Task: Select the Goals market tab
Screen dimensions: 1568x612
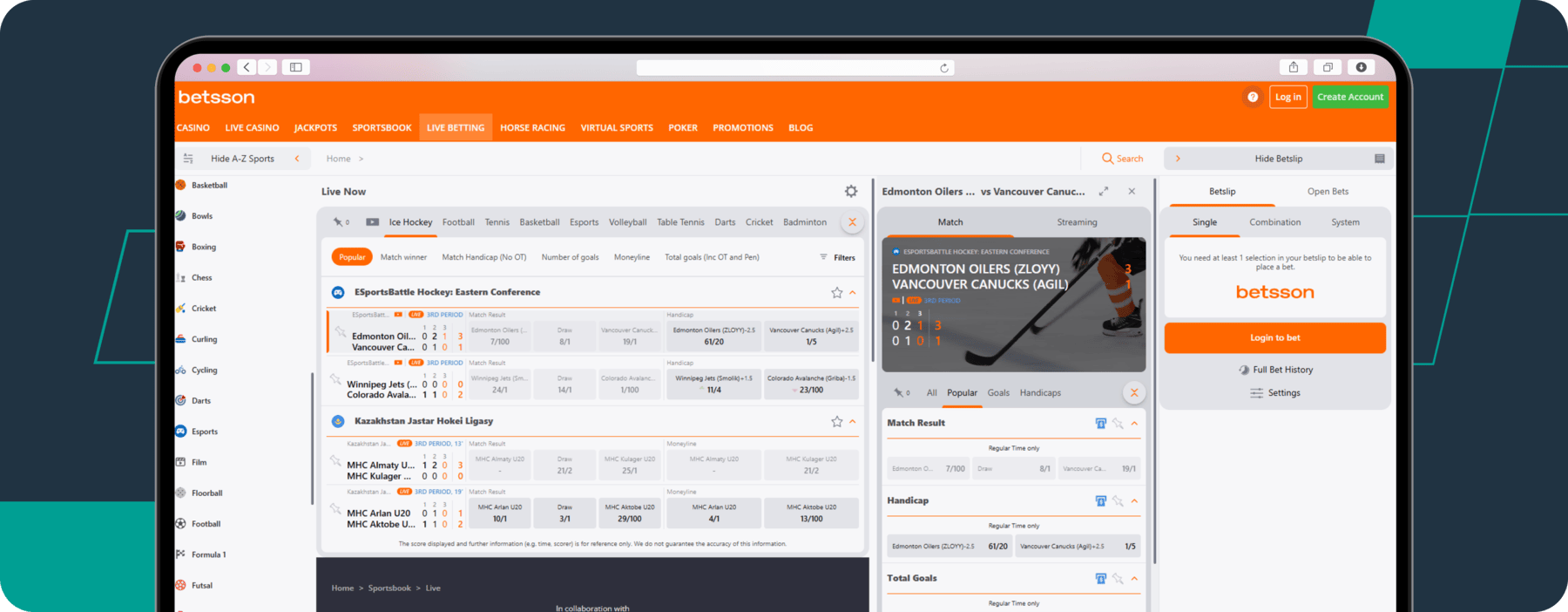Action: [998, 392]
